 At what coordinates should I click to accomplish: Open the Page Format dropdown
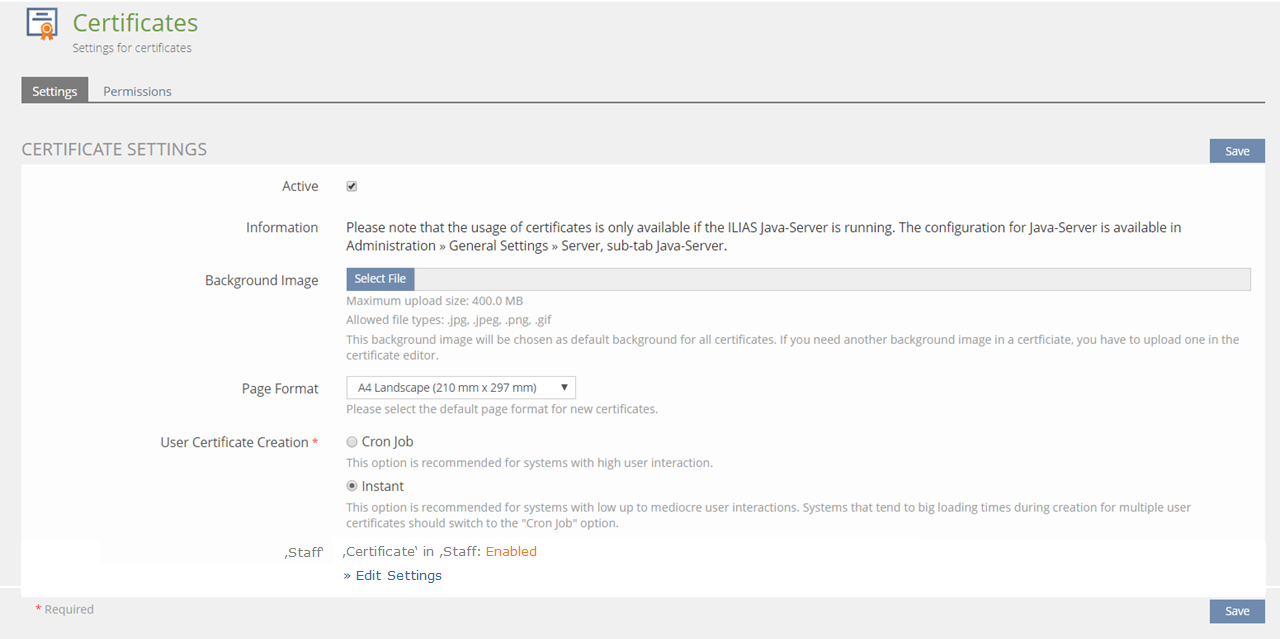tap(460, 387)
